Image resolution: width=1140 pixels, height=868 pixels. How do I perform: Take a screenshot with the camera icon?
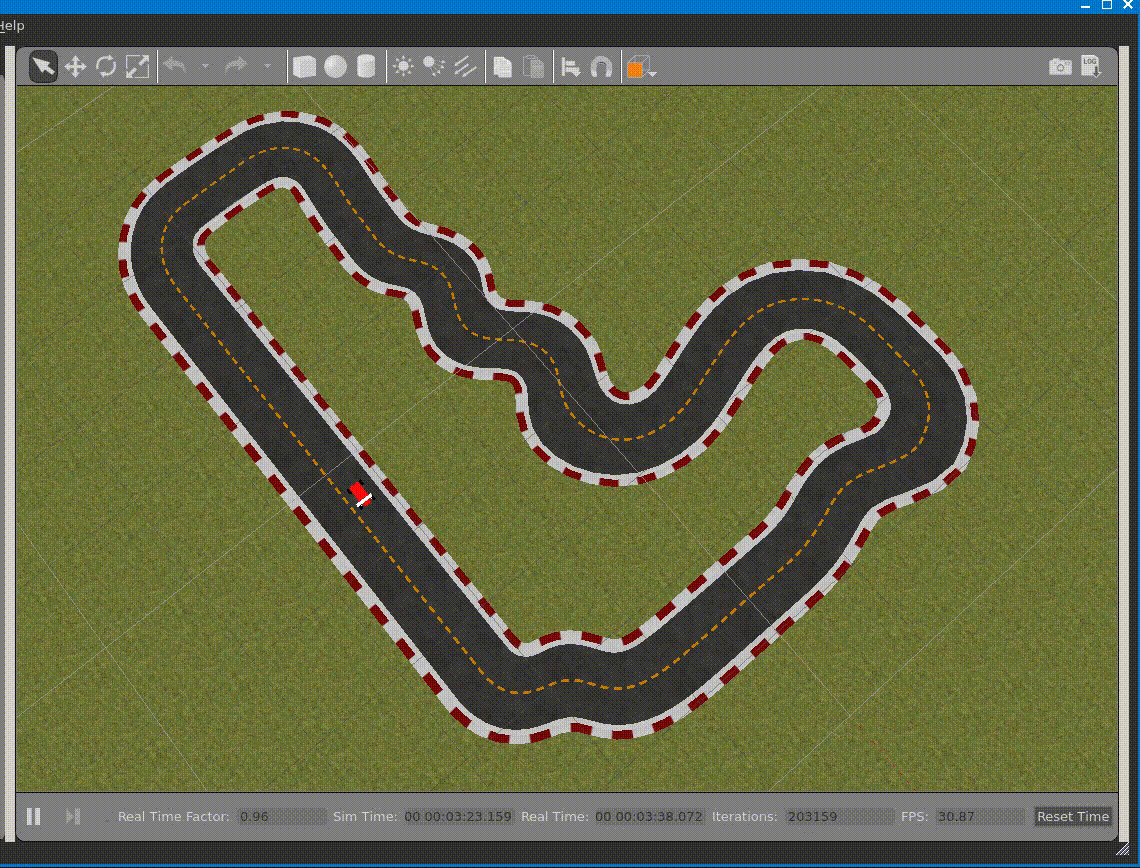point(1060,67)
